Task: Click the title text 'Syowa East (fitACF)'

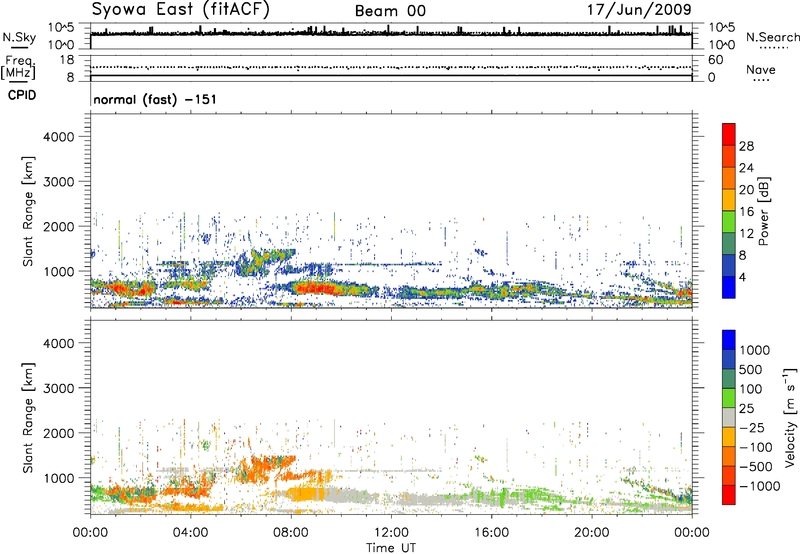Action: click(181, 9)
